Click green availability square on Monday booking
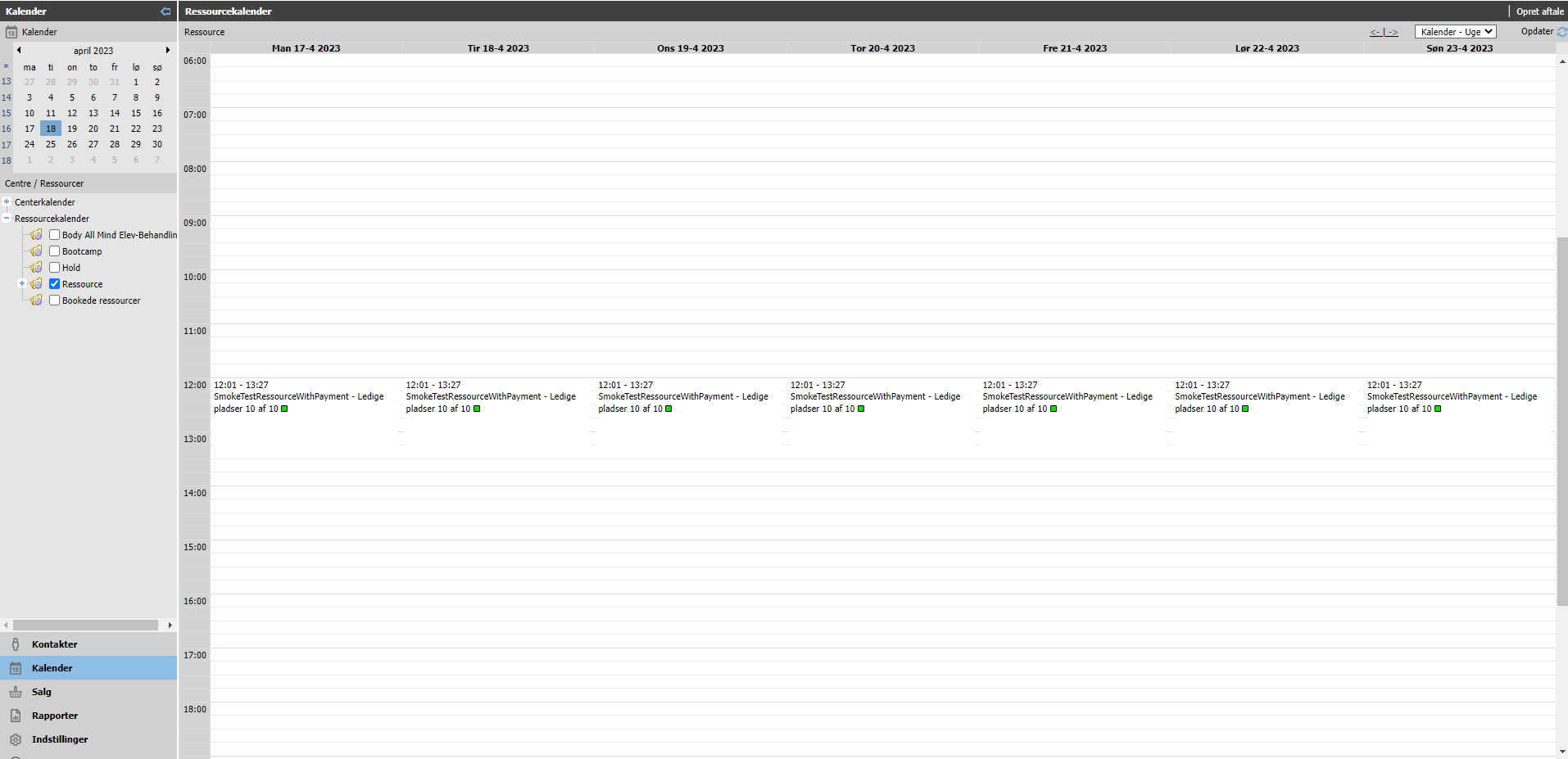This screenshot has width=1568, height=759. (284, 409)
